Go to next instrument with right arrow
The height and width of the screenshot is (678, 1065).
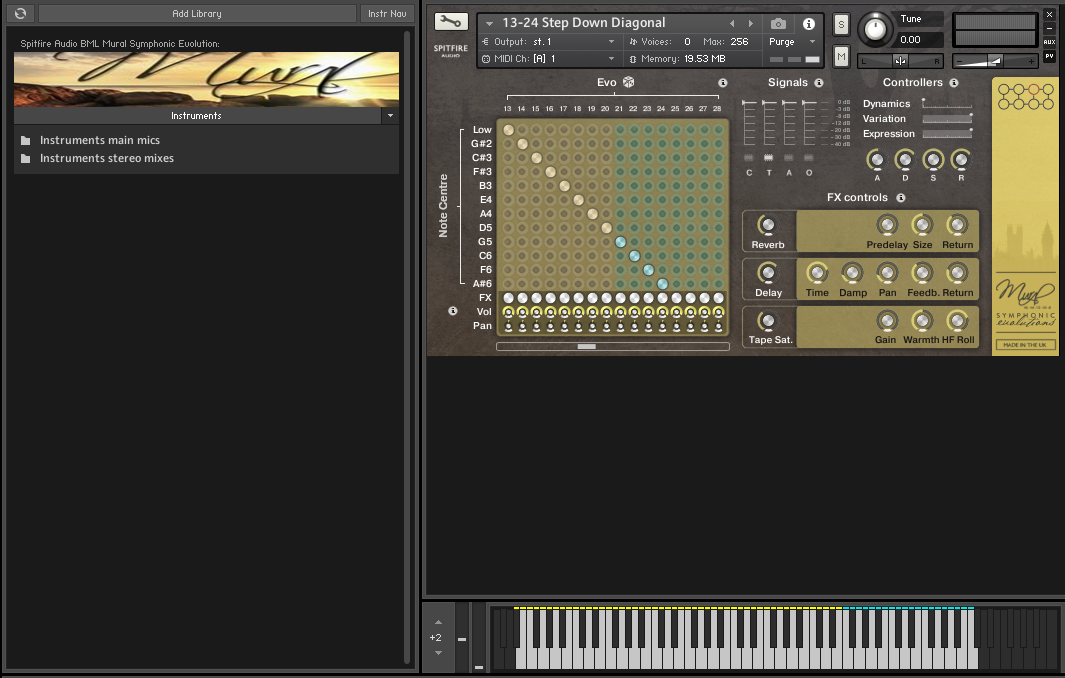[751, 24]
